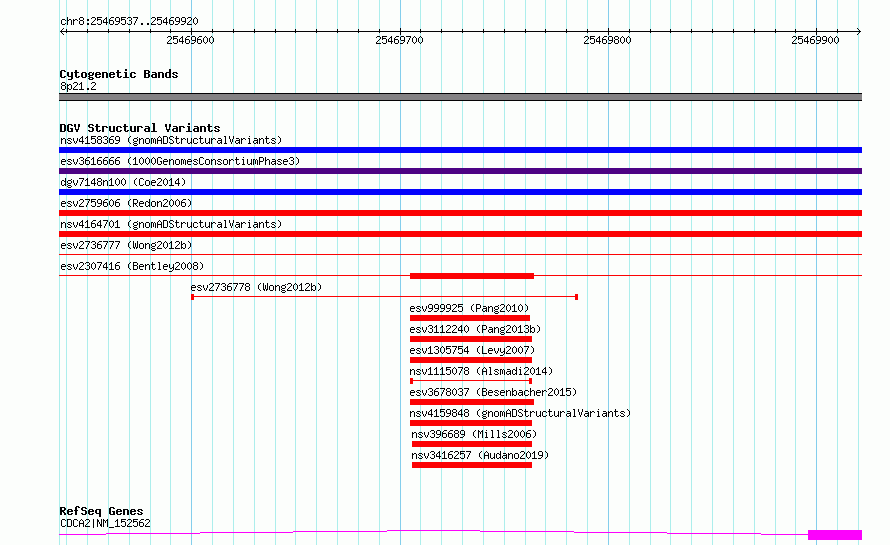Select the nsv396689 Mills2006 variant bar
The image size is (890, 545).
coord(472,444)
